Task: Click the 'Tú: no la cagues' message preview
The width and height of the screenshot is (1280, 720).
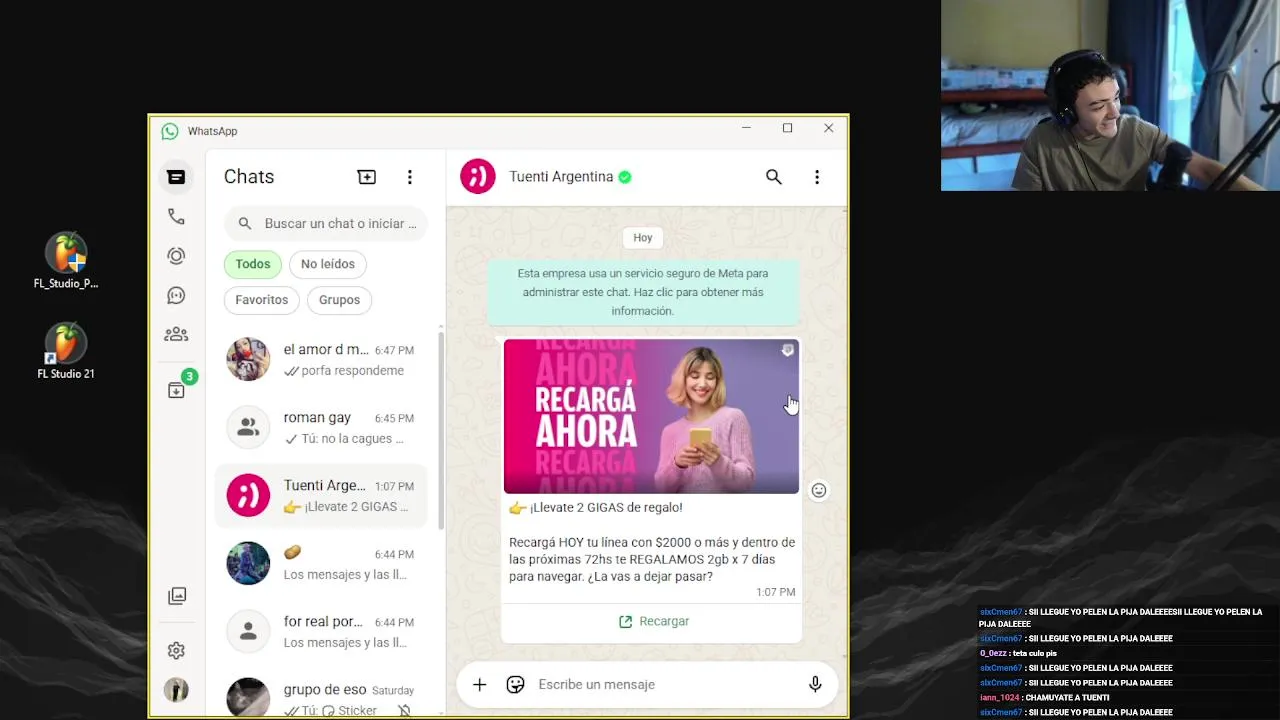Action: pos(353,439)
